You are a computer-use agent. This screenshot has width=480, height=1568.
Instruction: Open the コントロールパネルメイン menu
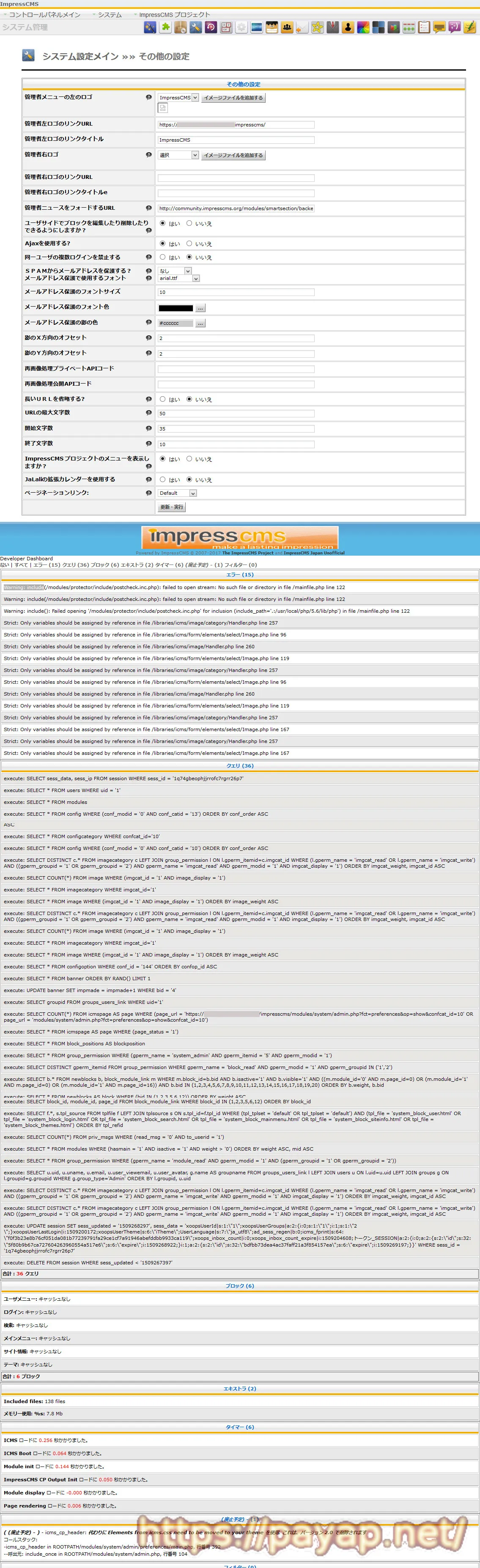click(x=44, y=15)
